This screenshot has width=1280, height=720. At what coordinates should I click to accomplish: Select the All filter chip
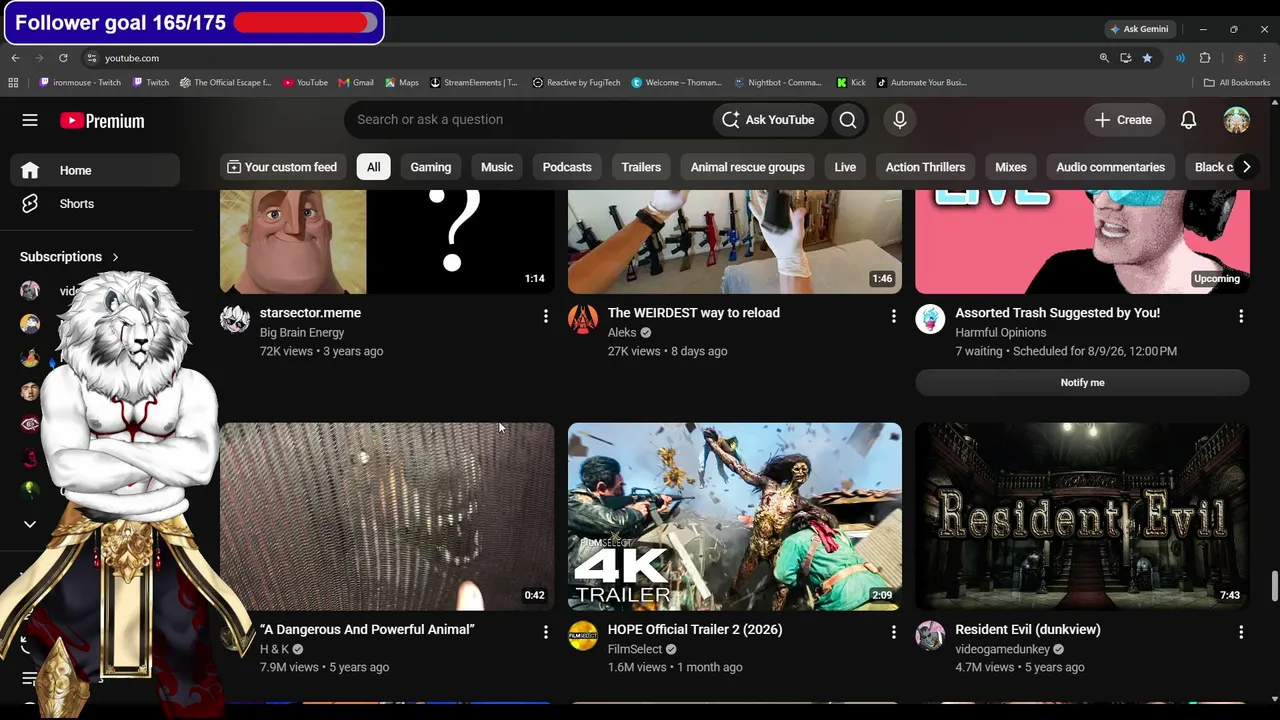click(x=373, y=167)
